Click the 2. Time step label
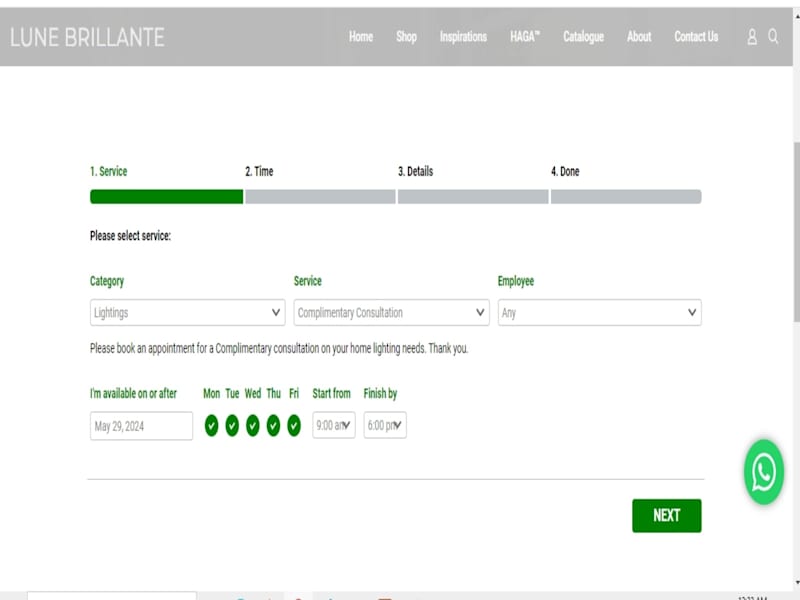 259,171
